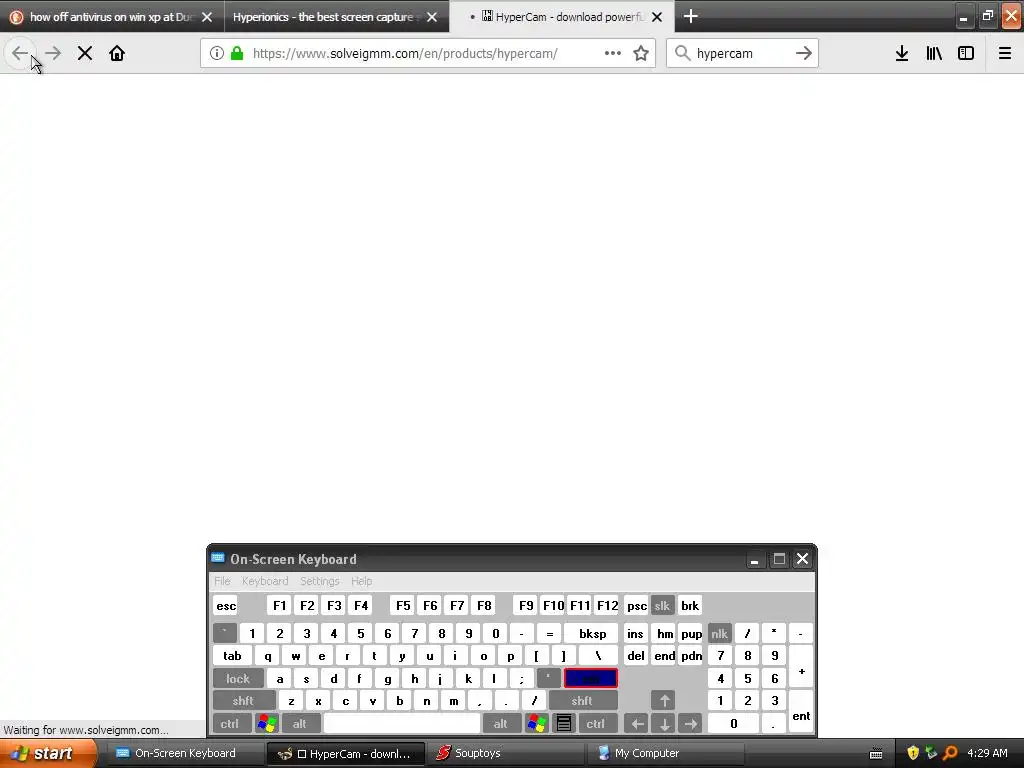Open the Firefox hamburger menu

[1005, 54]
